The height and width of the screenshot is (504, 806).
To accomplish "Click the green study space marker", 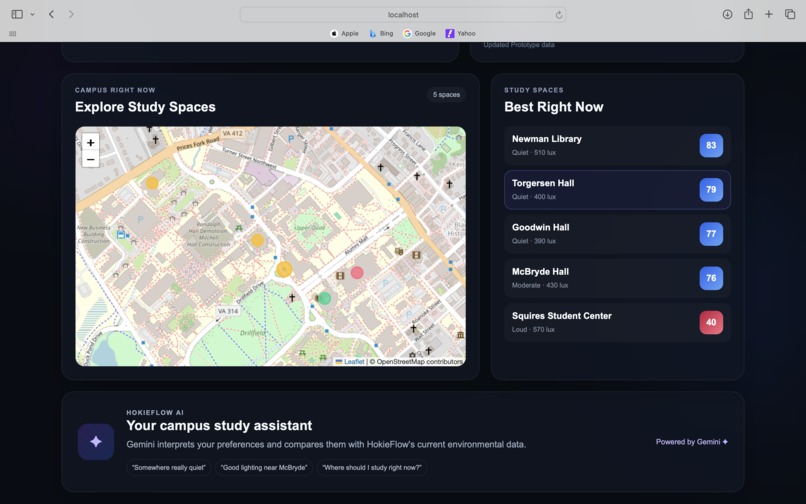I will tap(324, 298).
